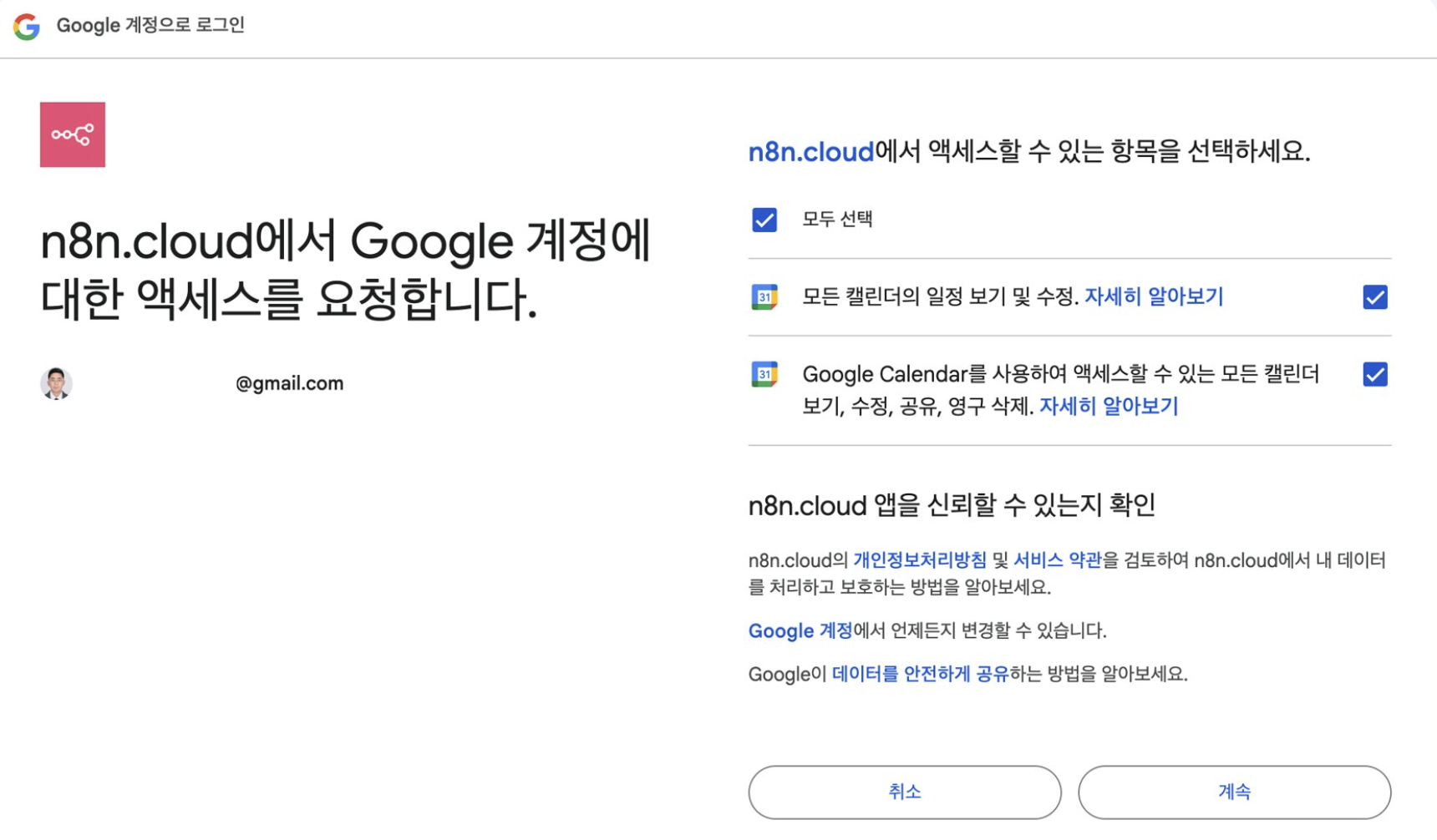Uncheck the Google Calendar 보기, 수정, 공유, 영구 삭제 permission
Screen dimensions: 1437x840
tap(1375, 374)
